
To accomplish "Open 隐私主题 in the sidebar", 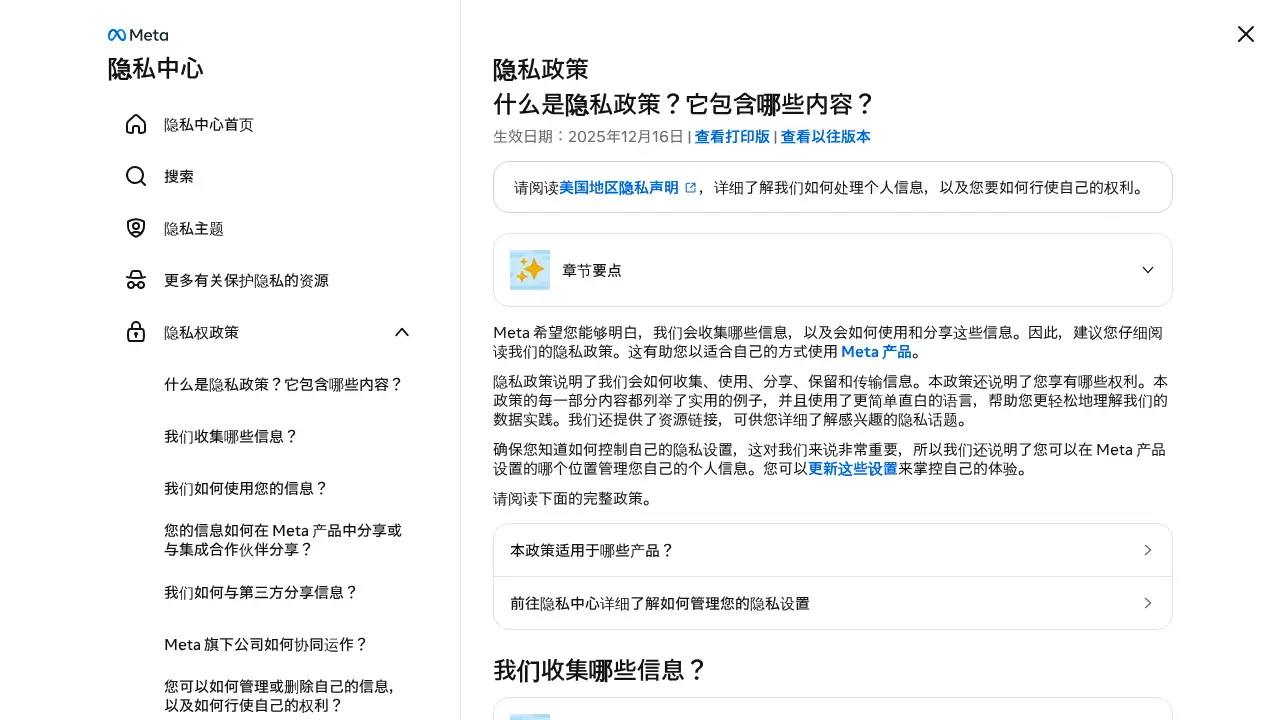I will [x=194, y=228].
